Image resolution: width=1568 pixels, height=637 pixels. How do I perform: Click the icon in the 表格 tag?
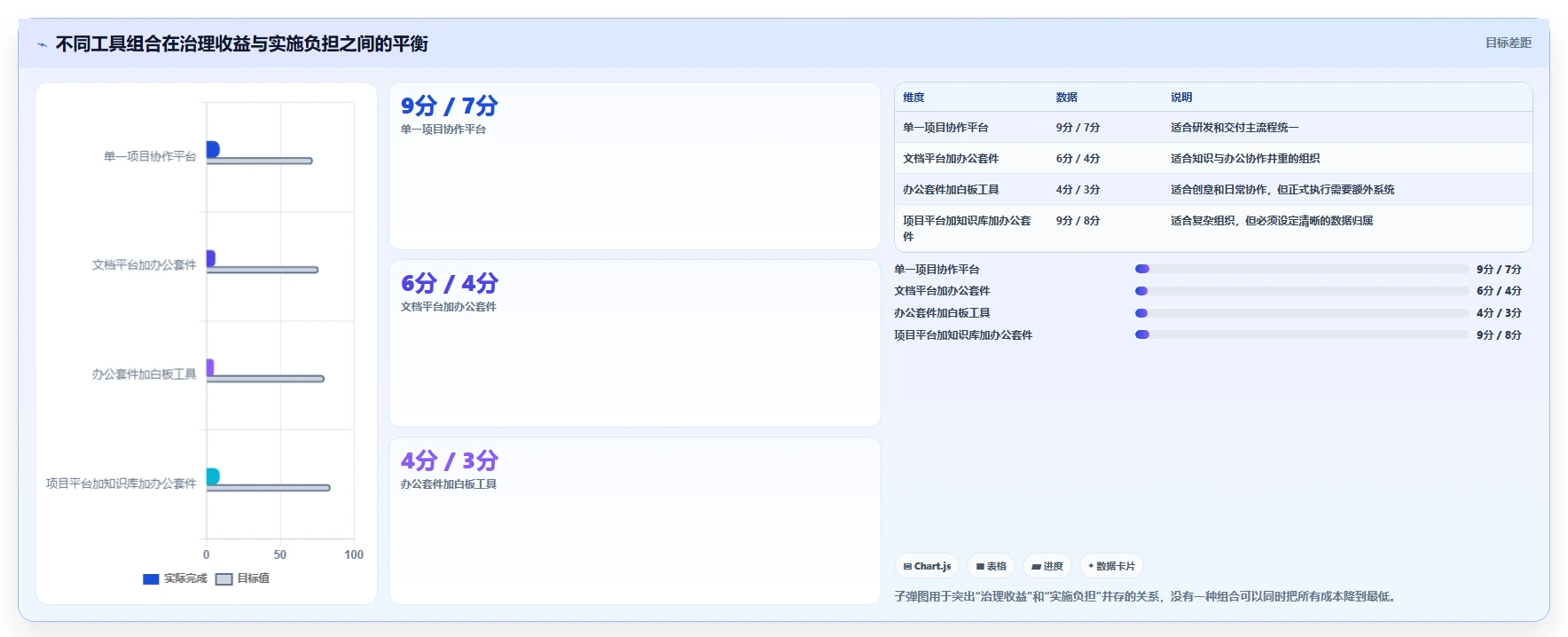(x=980, y=566)
